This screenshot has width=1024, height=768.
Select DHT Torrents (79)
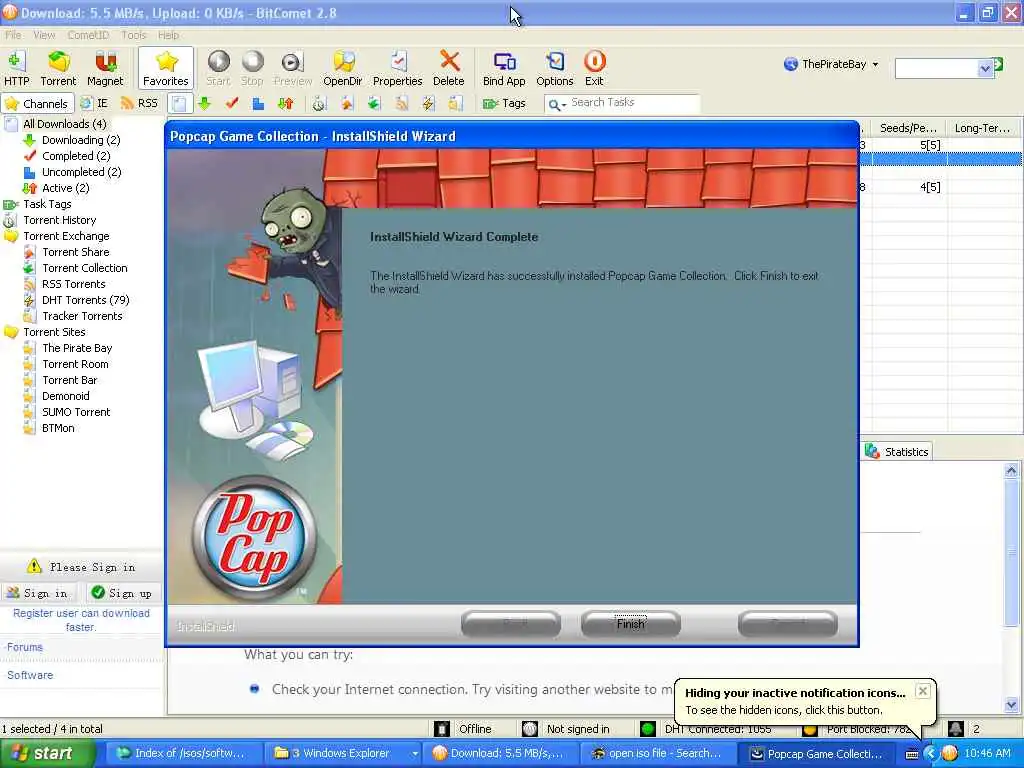point(86,300)
